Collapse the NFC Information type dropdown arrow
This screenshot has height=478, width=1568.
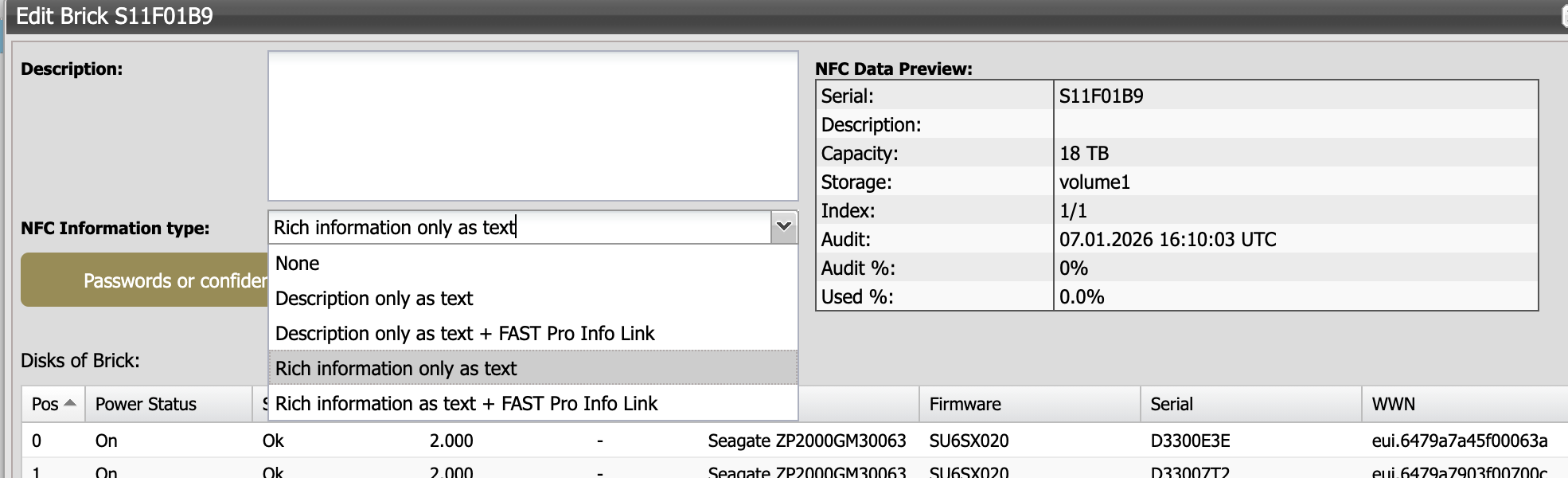point(783,227)
